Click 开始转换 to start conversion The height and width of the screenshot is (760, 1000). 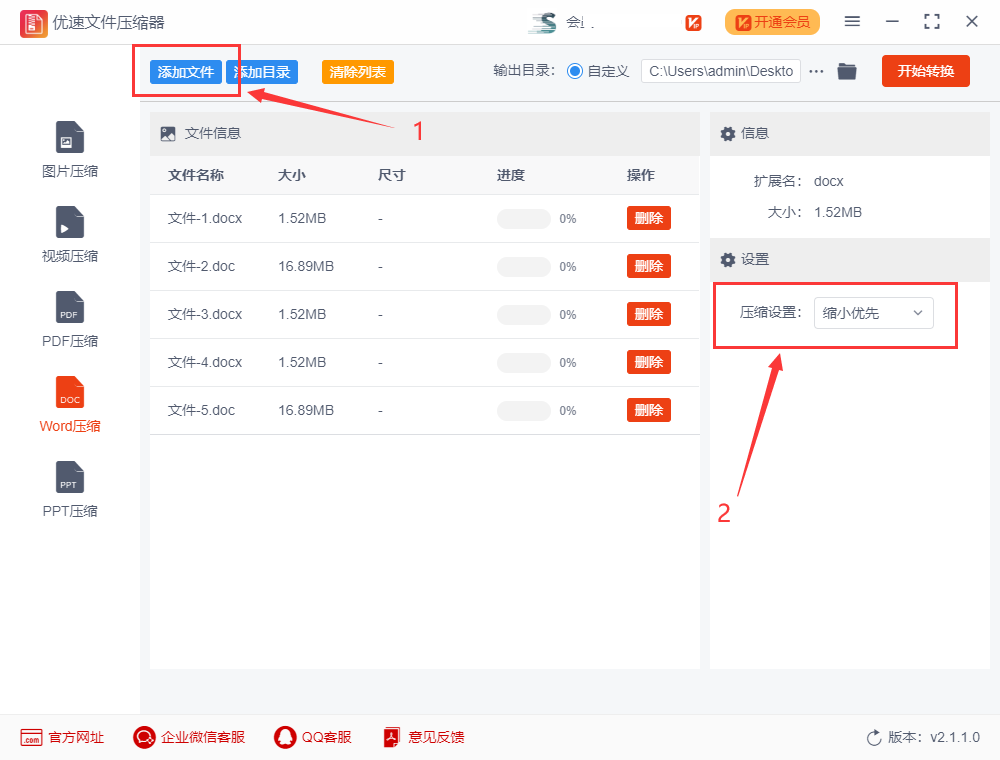point(925,71)
